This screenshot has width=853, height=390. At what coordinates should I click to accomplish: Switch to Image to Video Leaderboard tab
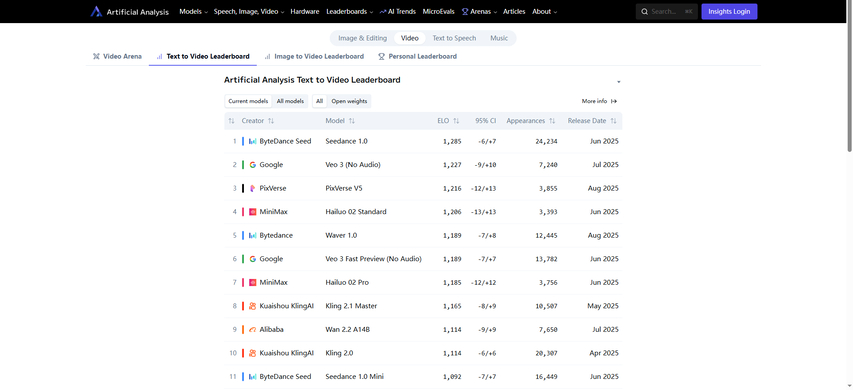coord(314,56)
